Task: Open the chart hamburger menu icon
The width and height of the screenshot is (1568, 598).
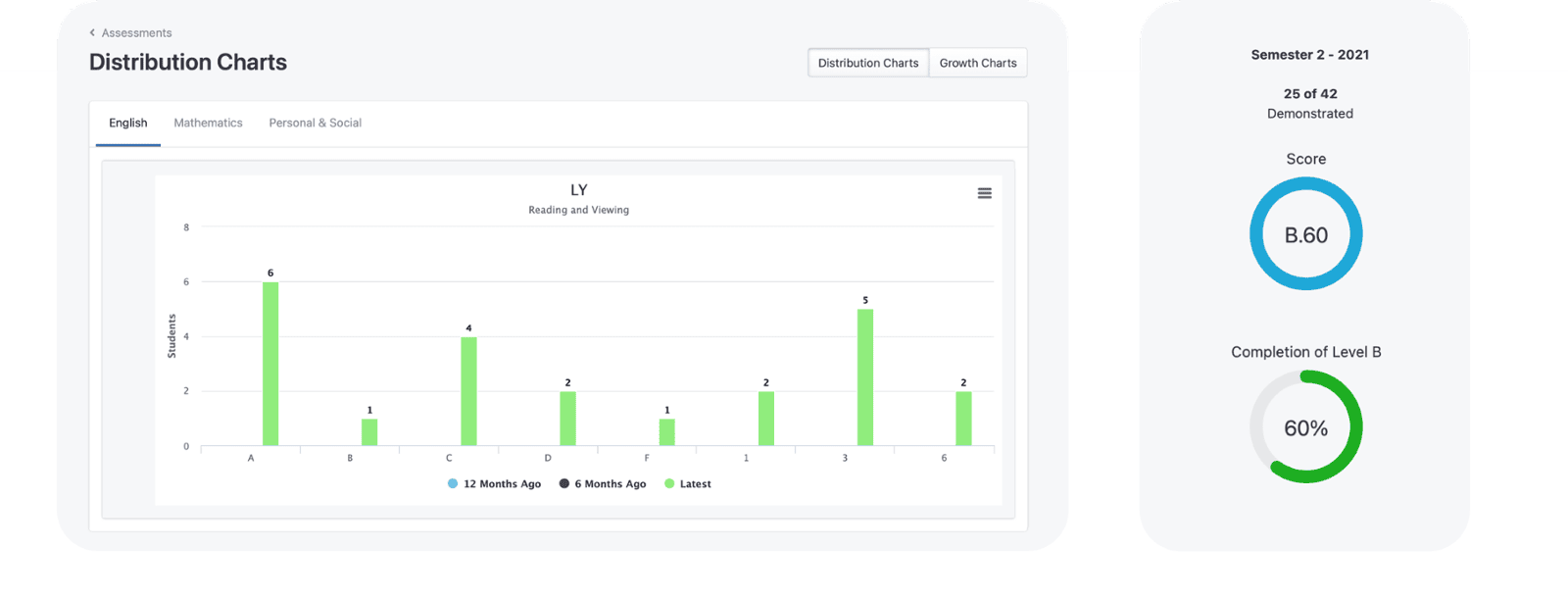Action: tap(984, 193)
